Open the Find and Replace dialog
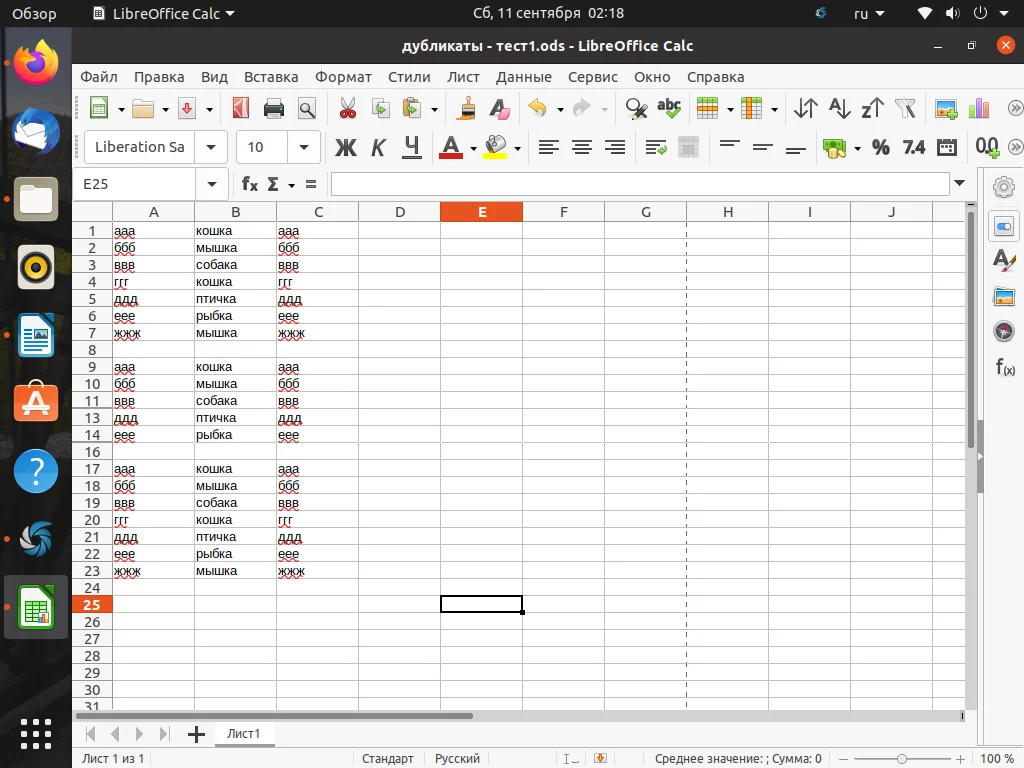Image resolution: width=1024 pixels, height=768 pixels. coord(635,109)
